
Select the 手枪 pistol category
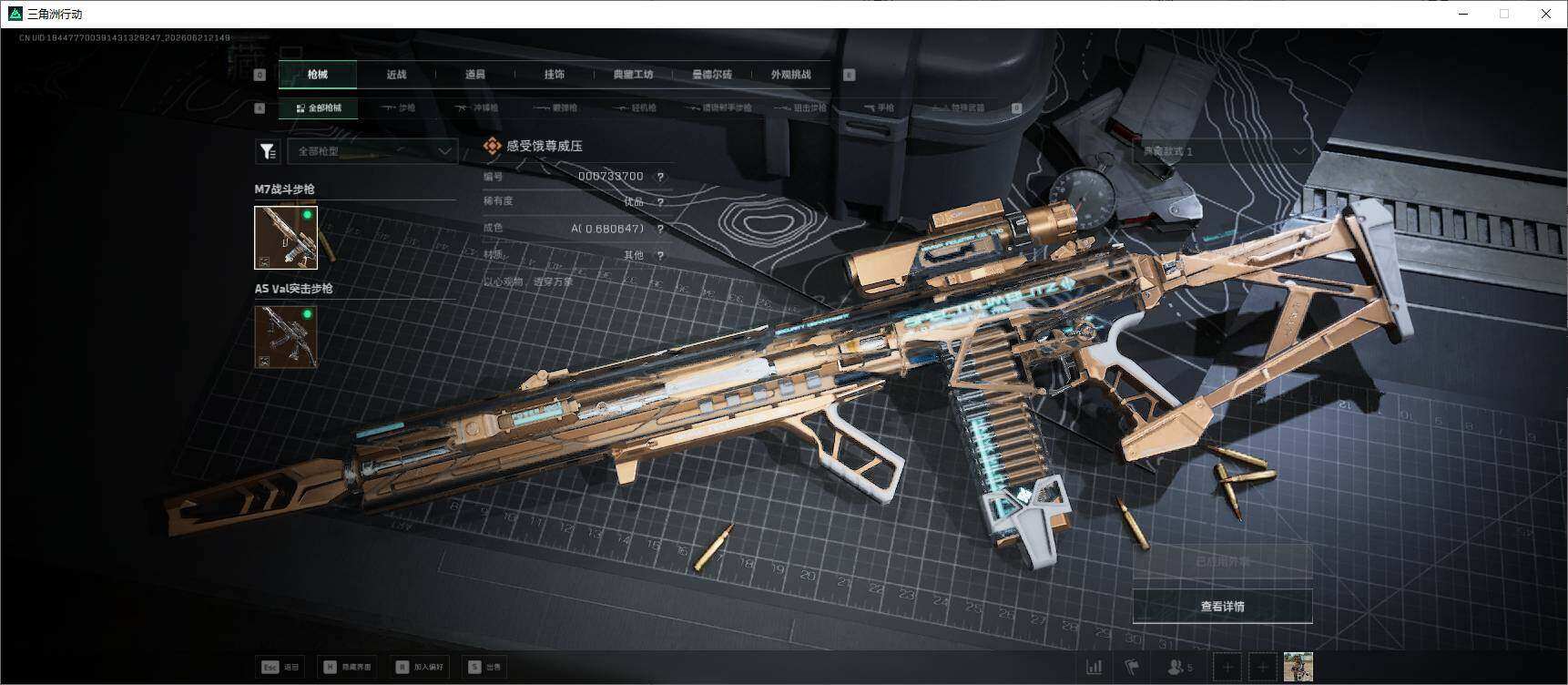click(x=879, y=108)
